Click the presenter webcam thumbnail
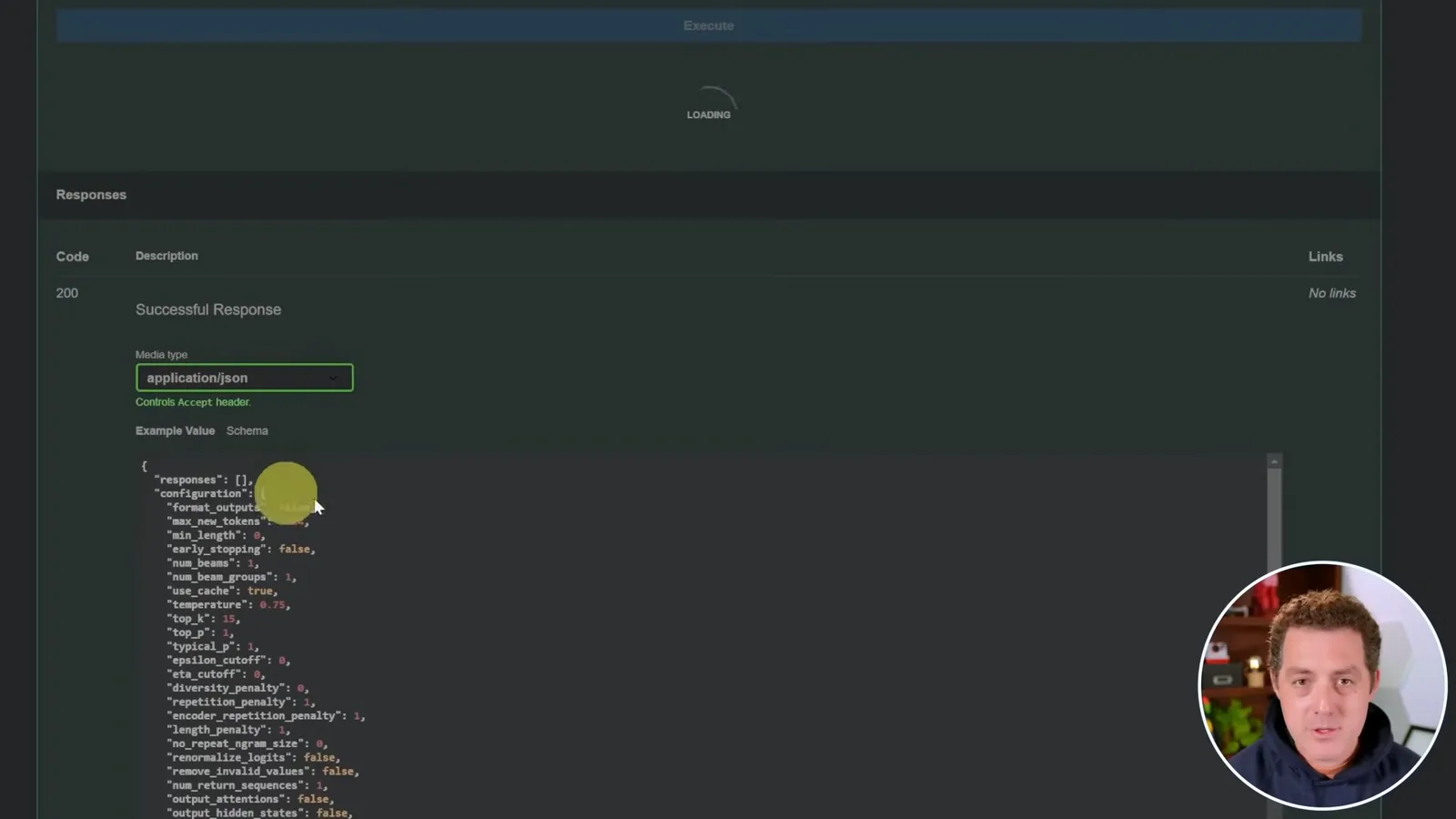 pos(1322,685)
